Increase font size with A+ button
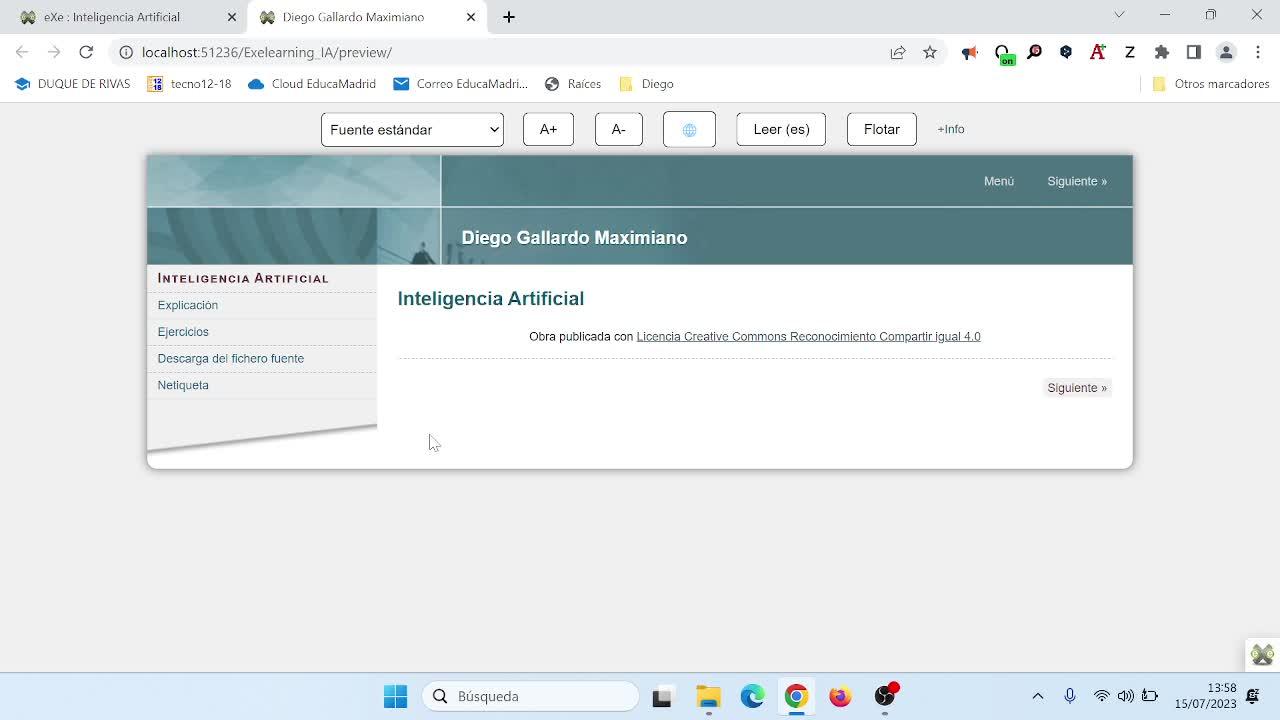The height and width of the screenshot is (720, 1280). coord(548,129)
